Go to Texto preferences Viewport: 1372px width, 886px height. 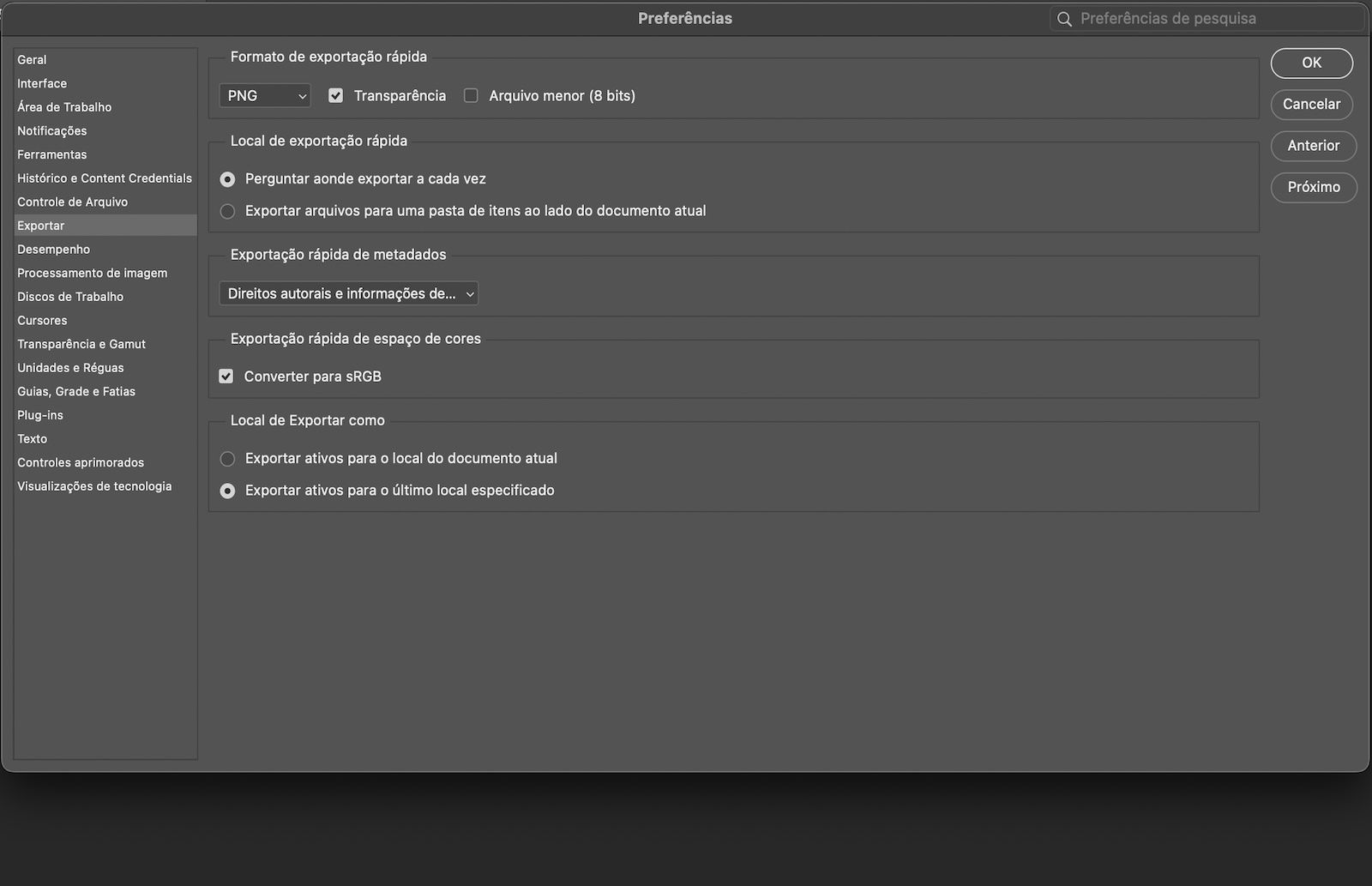(x=105, y=439)
